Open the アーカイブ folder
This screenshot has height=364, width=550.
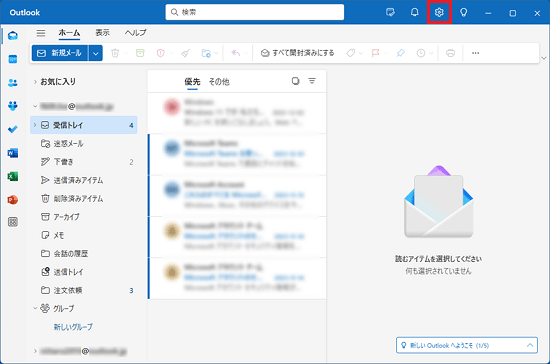coord(84,217)
